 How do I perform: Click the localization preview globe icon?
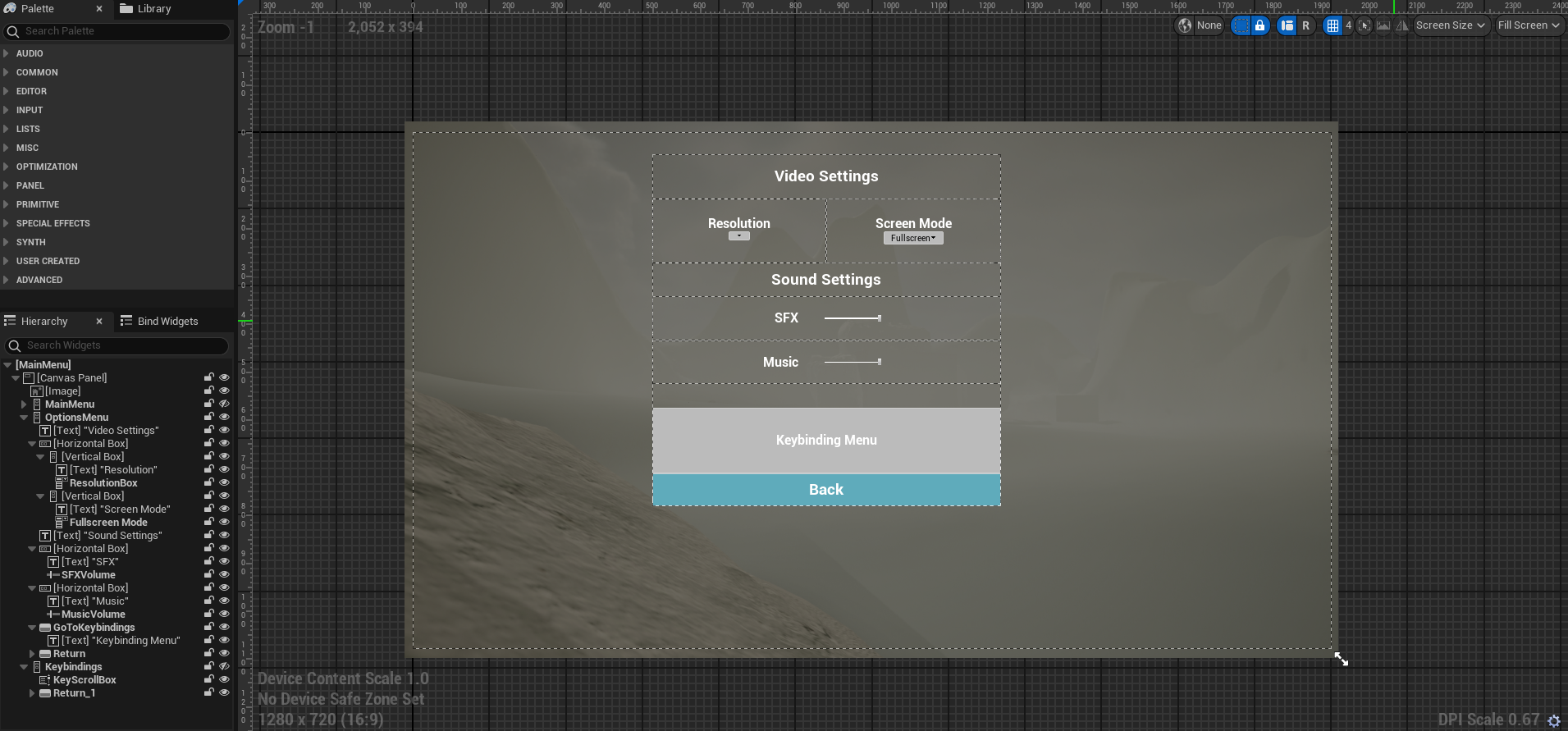(1184, 25)
